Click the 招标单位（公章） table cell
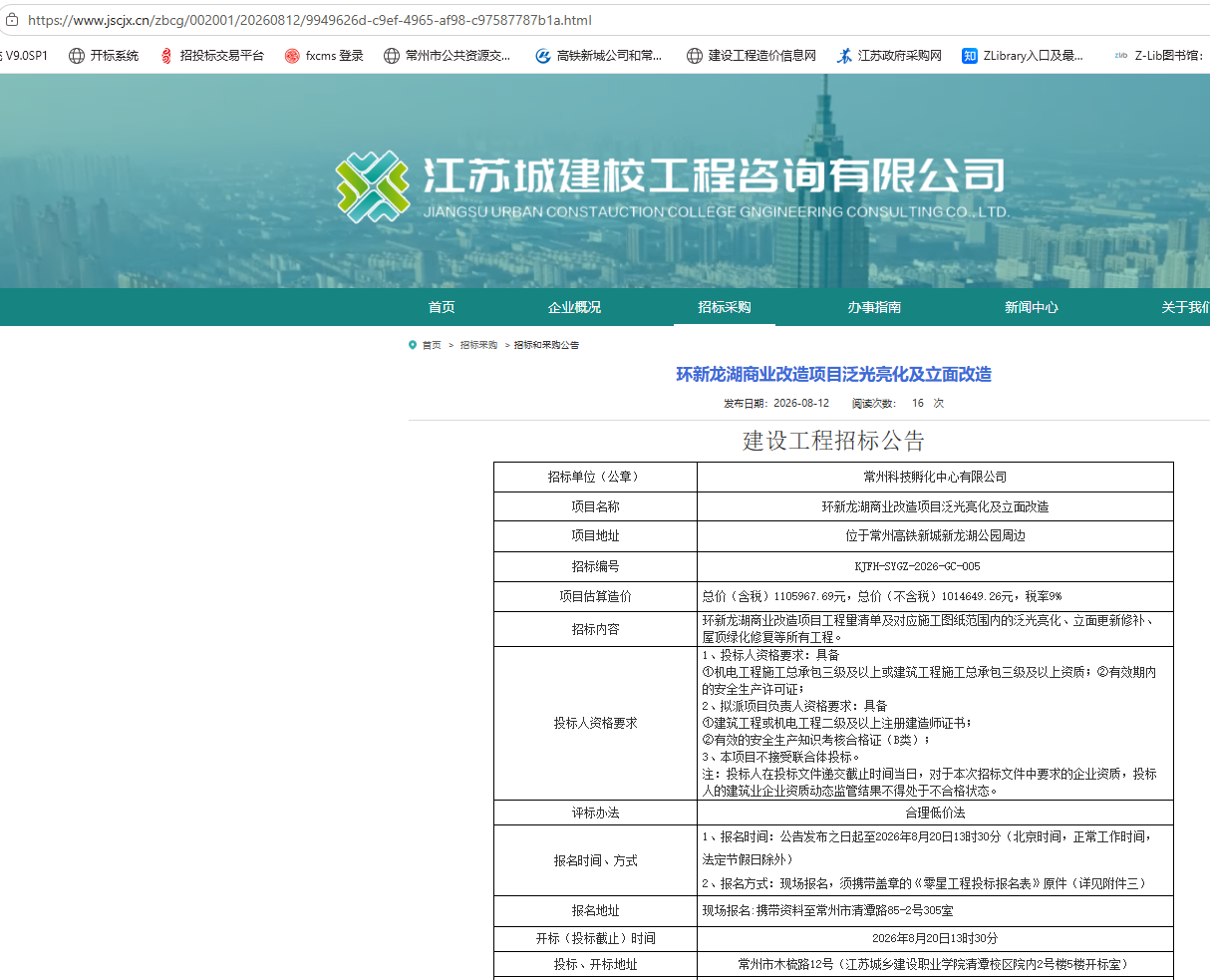 595,478
